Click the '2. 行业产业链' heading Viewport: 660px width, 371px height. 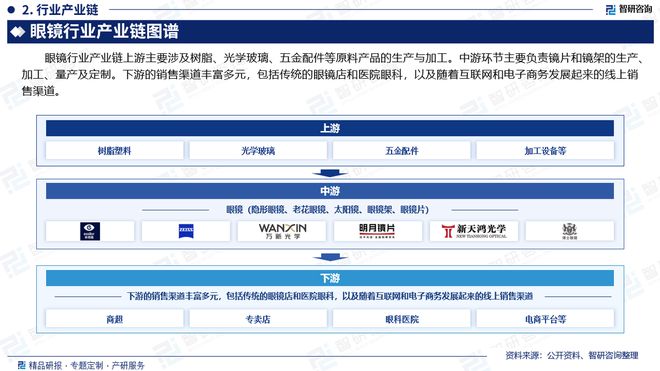tap(60, 9)
